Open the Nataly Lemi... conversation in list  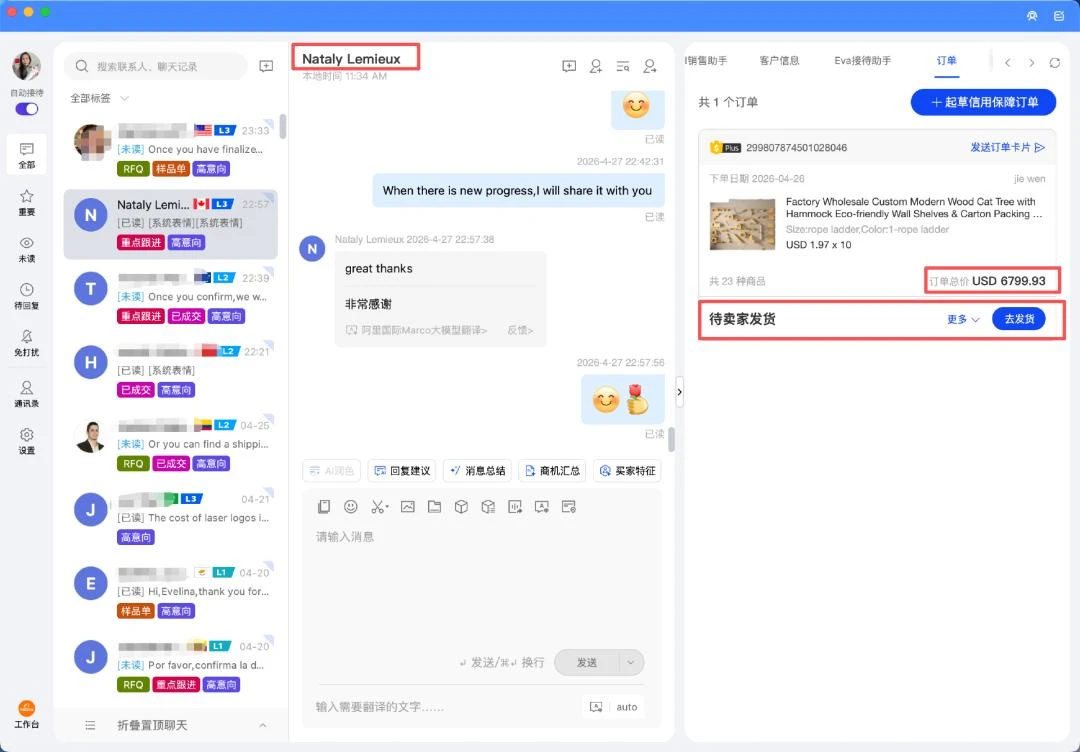pyautogui.click(x=171, y=224)
